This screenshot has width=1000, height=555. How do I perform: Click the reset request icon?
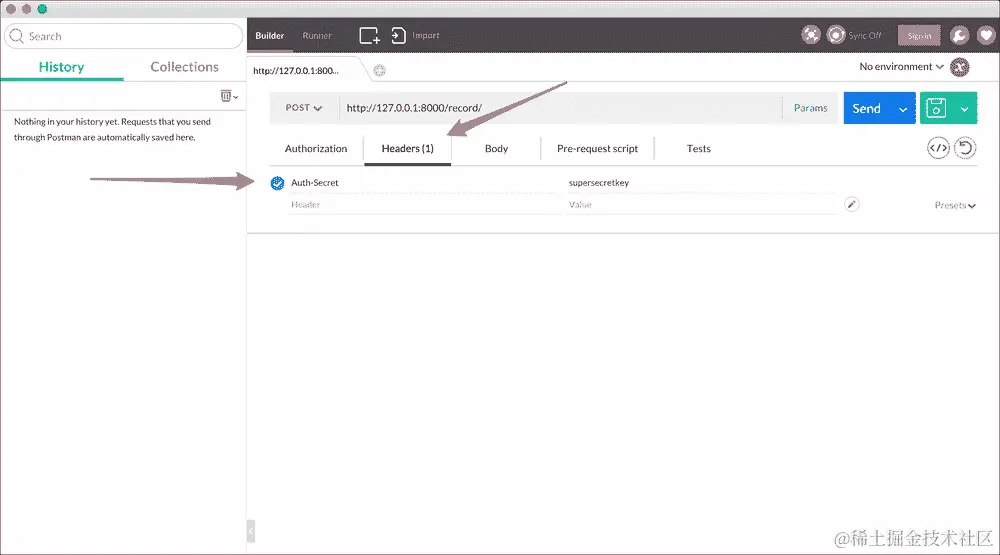(965, 148)
